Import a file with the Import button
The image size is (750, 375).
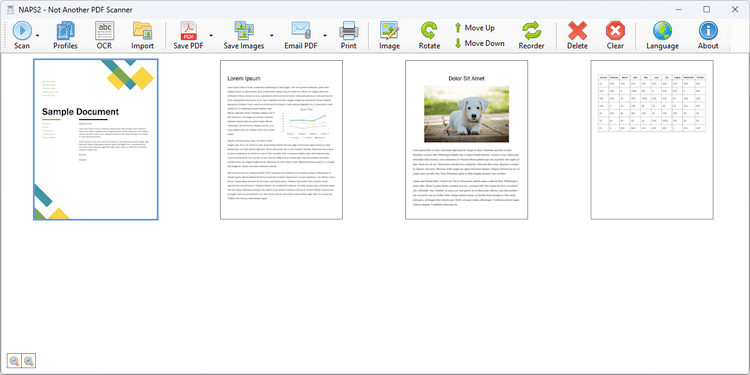click(x=143, y=36)
